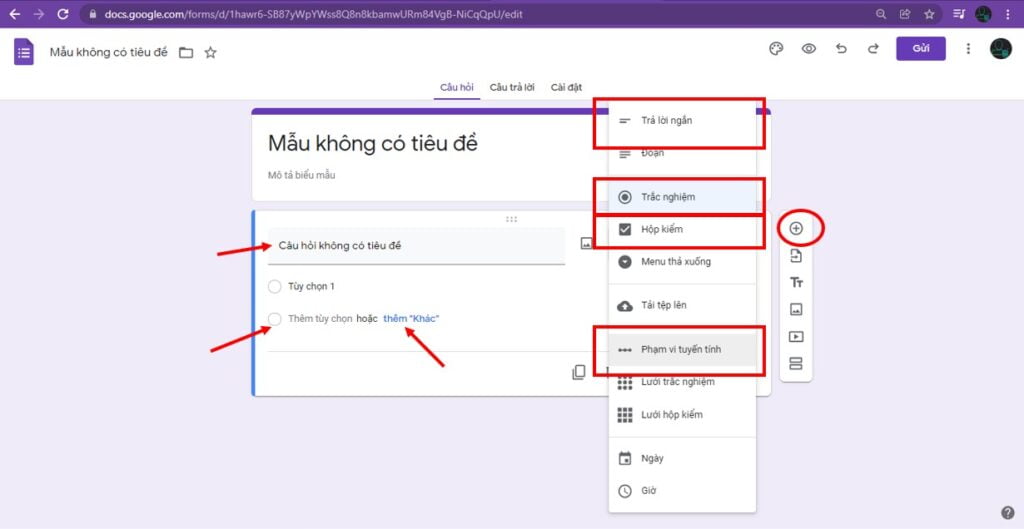1024x529 pixels.
Task: Star the form next to title
Action: 210,53
